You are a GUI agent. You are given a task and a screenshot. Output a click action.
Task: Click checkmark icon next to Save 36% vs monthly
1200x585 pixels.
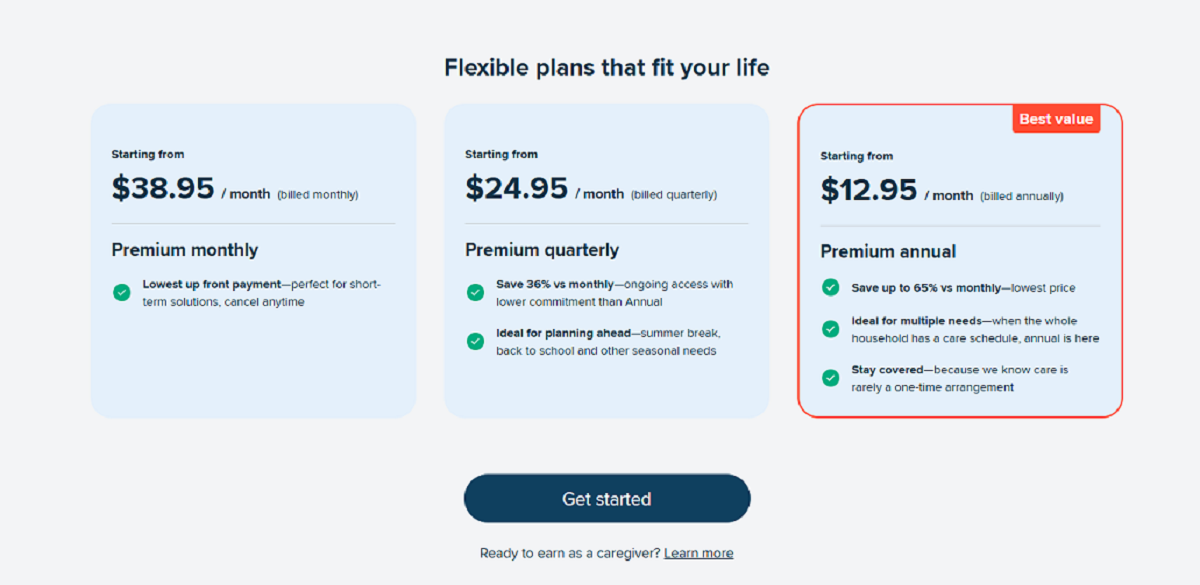(x=475, y=293)
